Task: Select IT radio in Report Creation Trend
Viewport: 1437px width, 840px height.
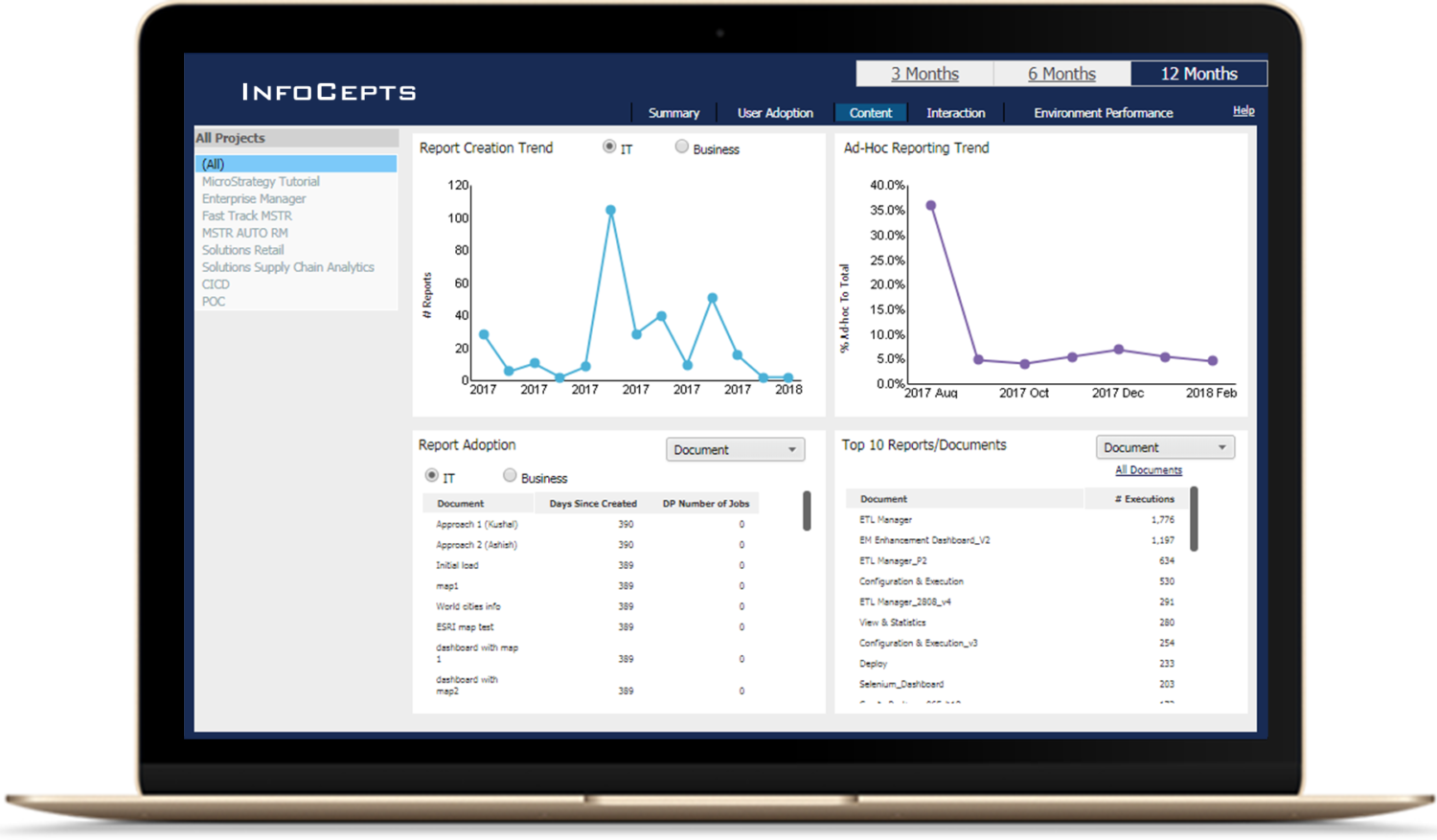Action: [x=609, y=147]
